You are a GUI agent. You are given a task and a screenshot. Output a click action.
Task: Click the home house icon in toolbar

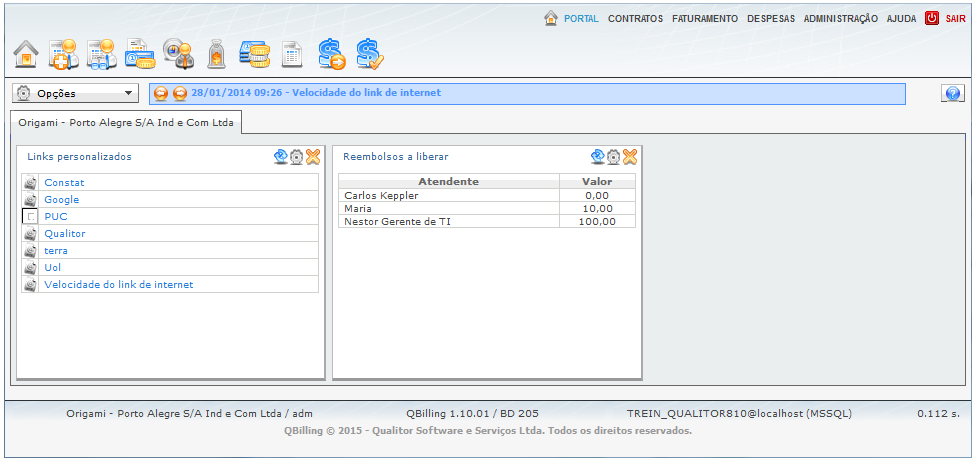tap(27, 53)
